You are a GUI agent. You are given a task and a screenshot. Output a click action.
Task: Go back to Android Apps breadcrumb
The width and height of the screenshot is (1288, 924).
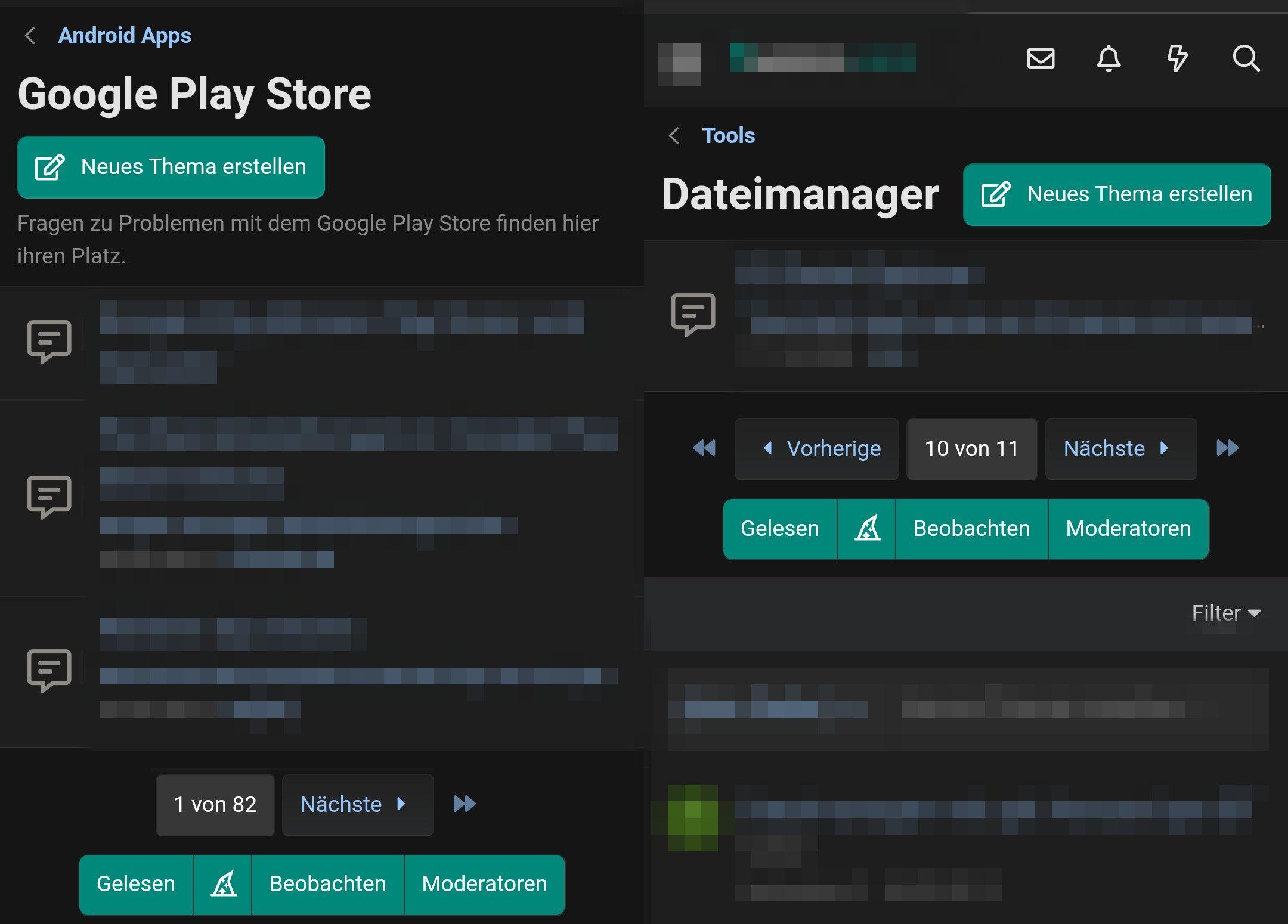tap(125, 36)
